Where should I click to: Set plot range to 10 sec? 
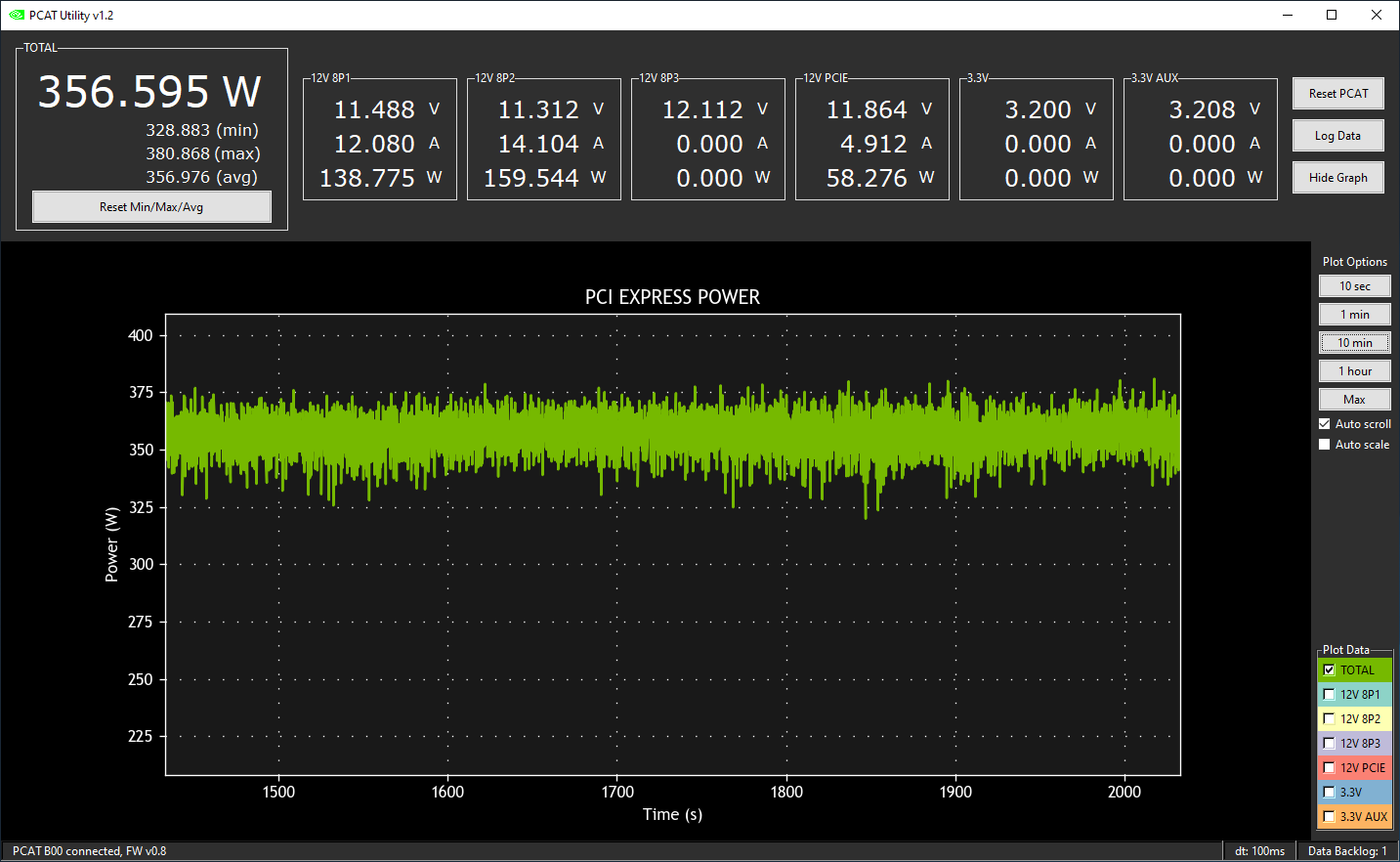point(1354,286)
